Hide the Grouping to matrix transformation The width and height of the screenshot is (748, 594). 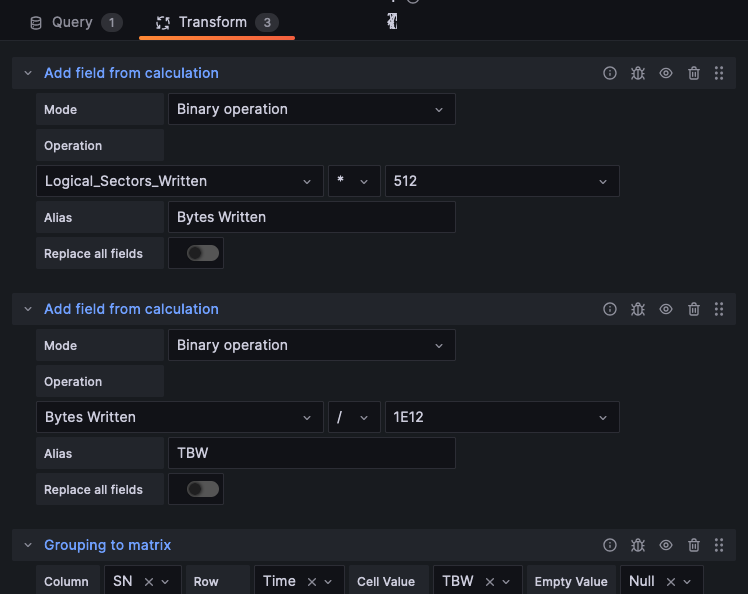[666, 545]
